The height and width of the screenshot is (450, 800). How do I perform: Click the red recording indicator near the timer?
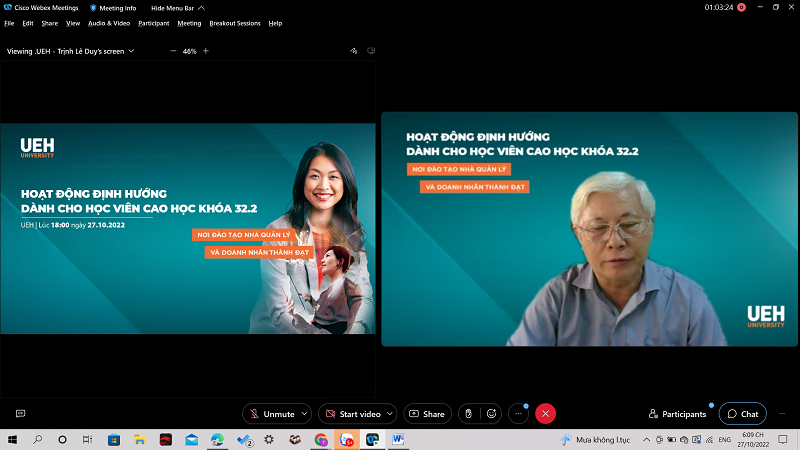click(x=741, y=7)
